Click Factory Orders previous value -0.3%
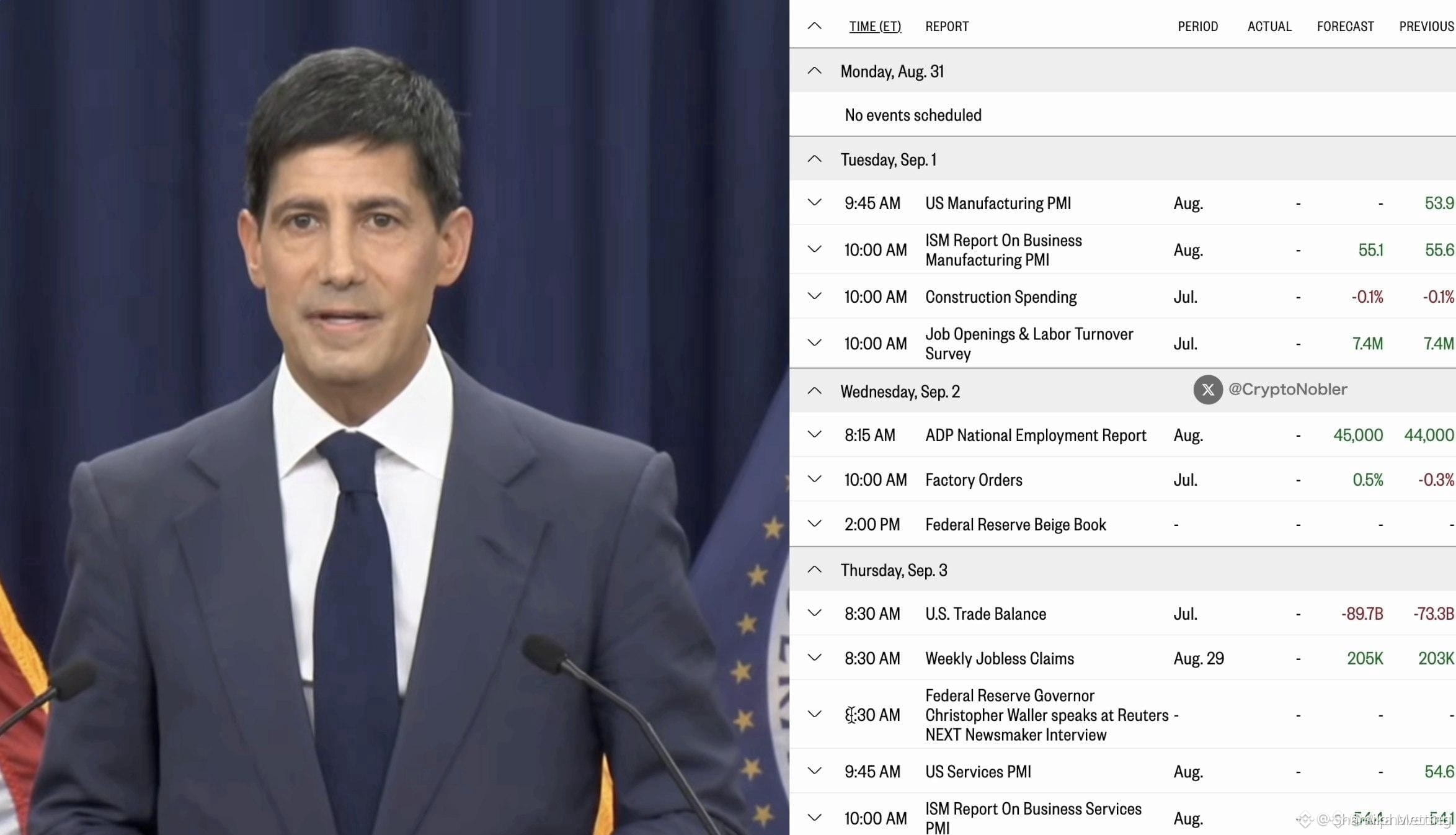The image size is (1456, 835). [1436, 480]
